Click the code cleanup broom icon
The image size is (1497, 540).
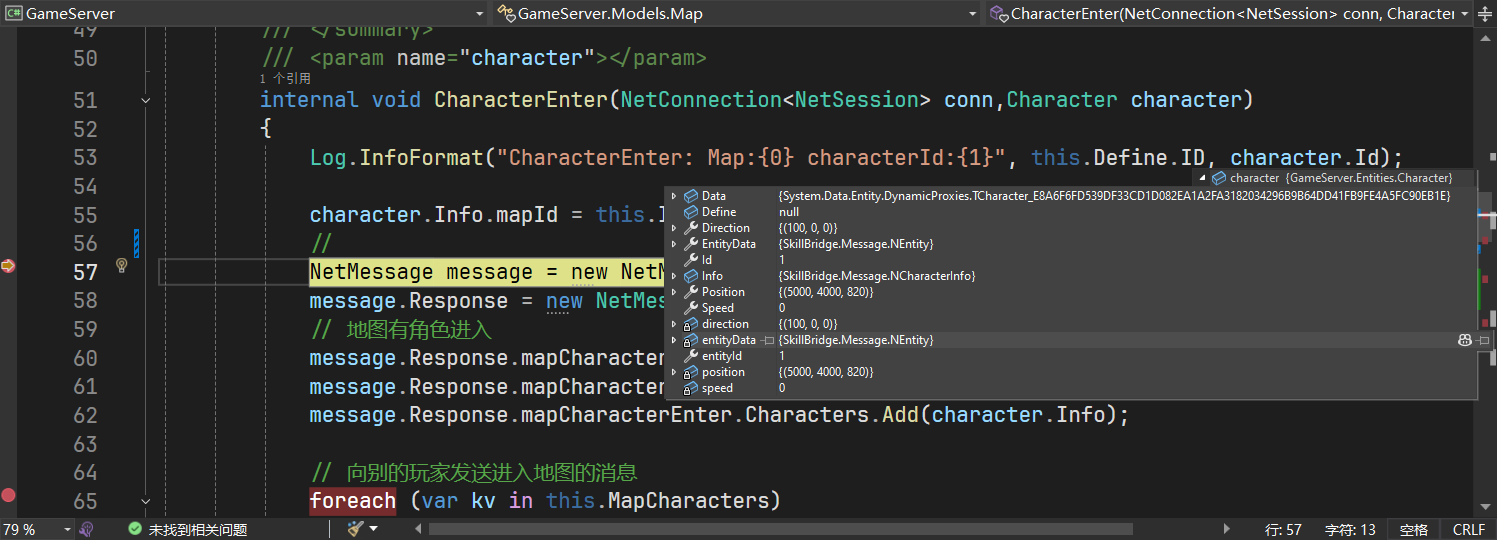(x=355, y=529)
